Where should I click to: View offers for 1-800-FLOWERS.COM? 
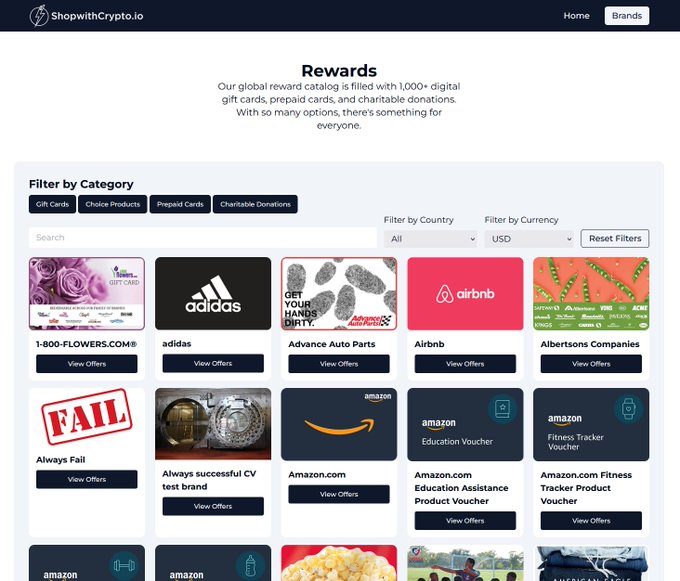[x=87, y=364]
